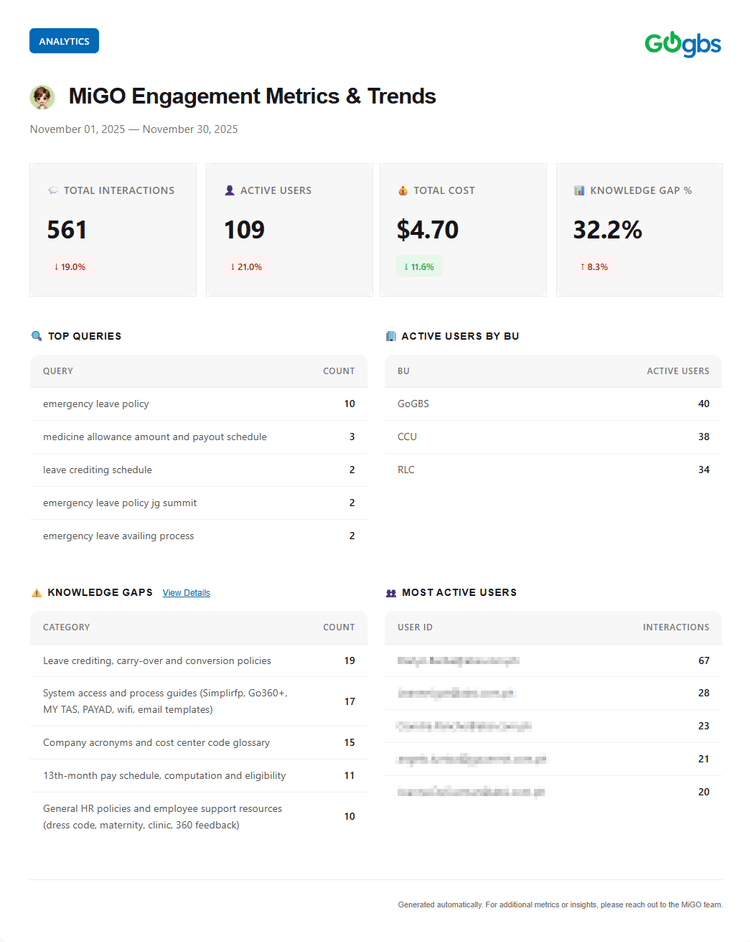Click the MiGO team contact note in the footer
750x942 pixels.
point(558,904)
